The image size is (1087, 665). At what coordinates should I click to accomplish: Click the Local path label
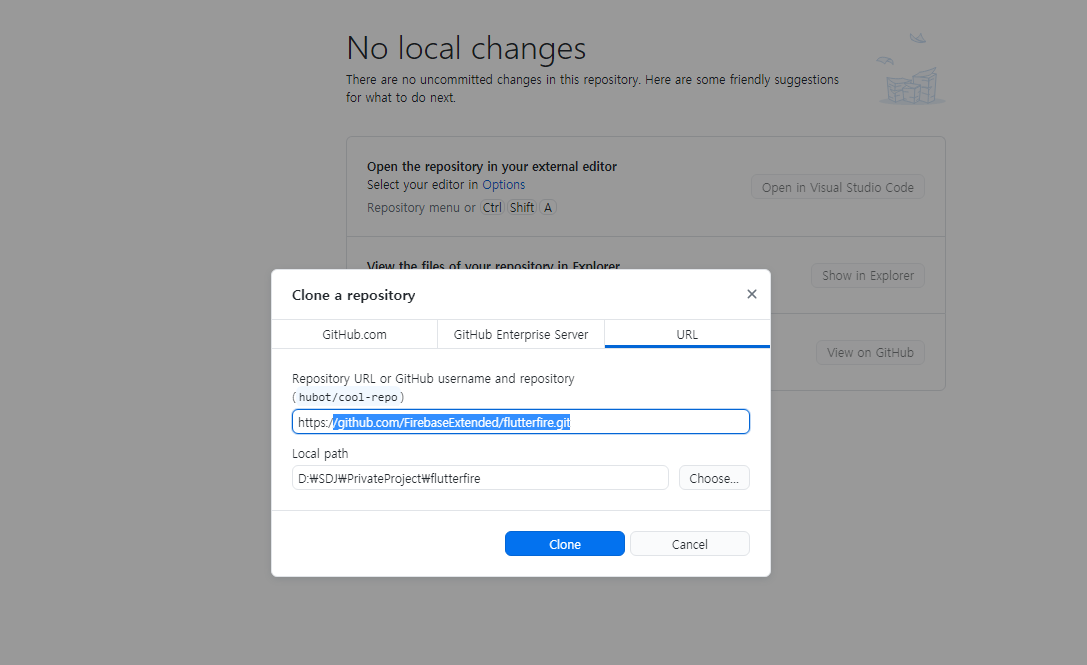pos(320,454)
